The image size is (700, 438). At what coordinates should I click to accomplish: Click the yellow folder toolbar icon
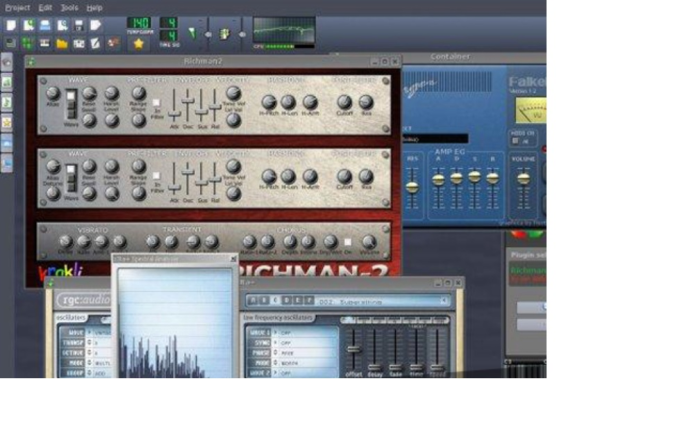click(x=62, y=43)
